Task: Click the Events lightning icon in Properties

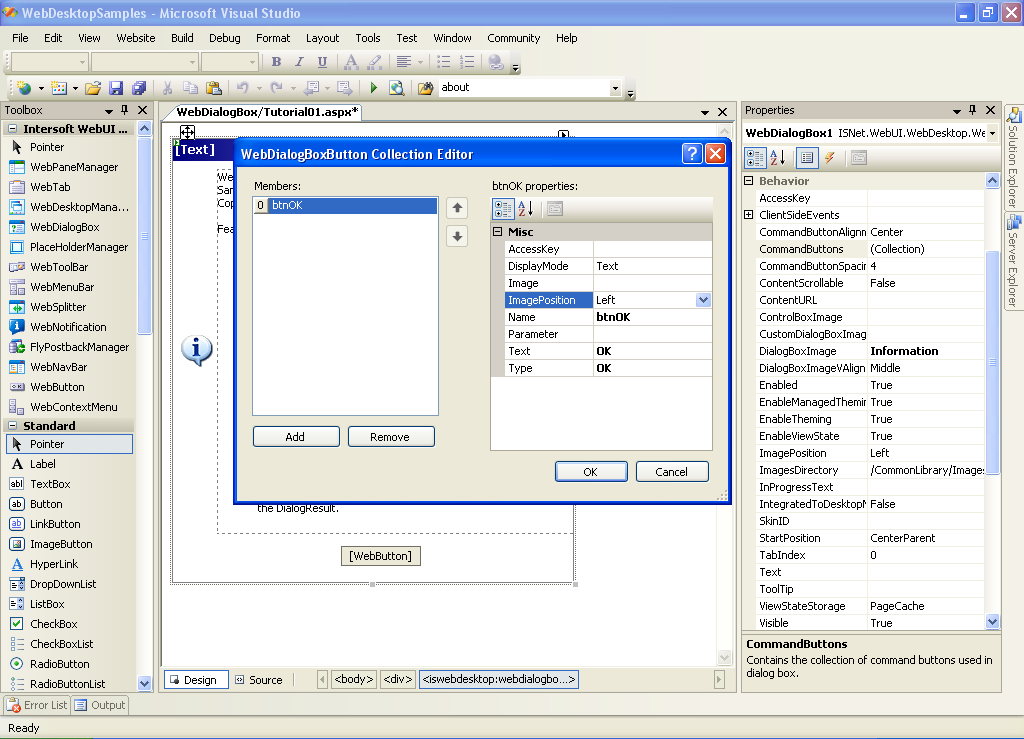Action: click(x=829, y=158)
